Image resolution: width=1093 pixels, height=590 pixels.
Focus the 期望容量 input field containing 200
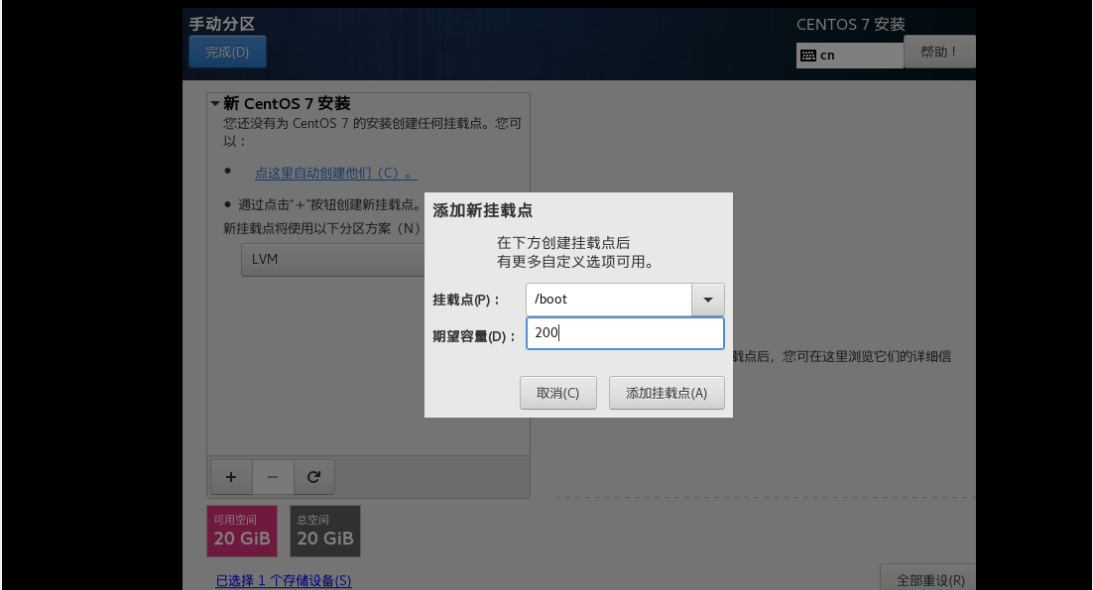coord(625,333)
